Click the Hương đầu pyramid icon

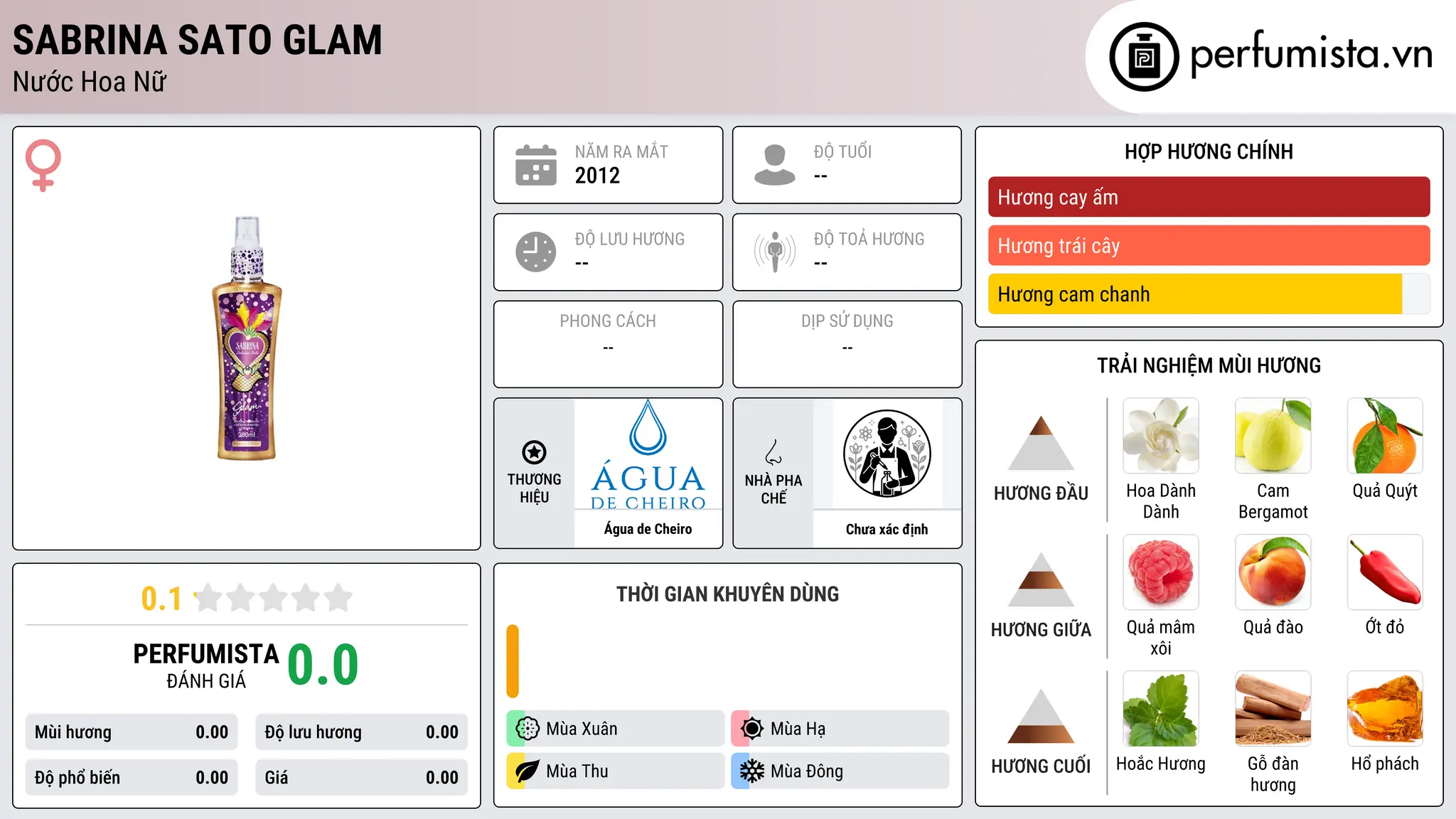1041,443
